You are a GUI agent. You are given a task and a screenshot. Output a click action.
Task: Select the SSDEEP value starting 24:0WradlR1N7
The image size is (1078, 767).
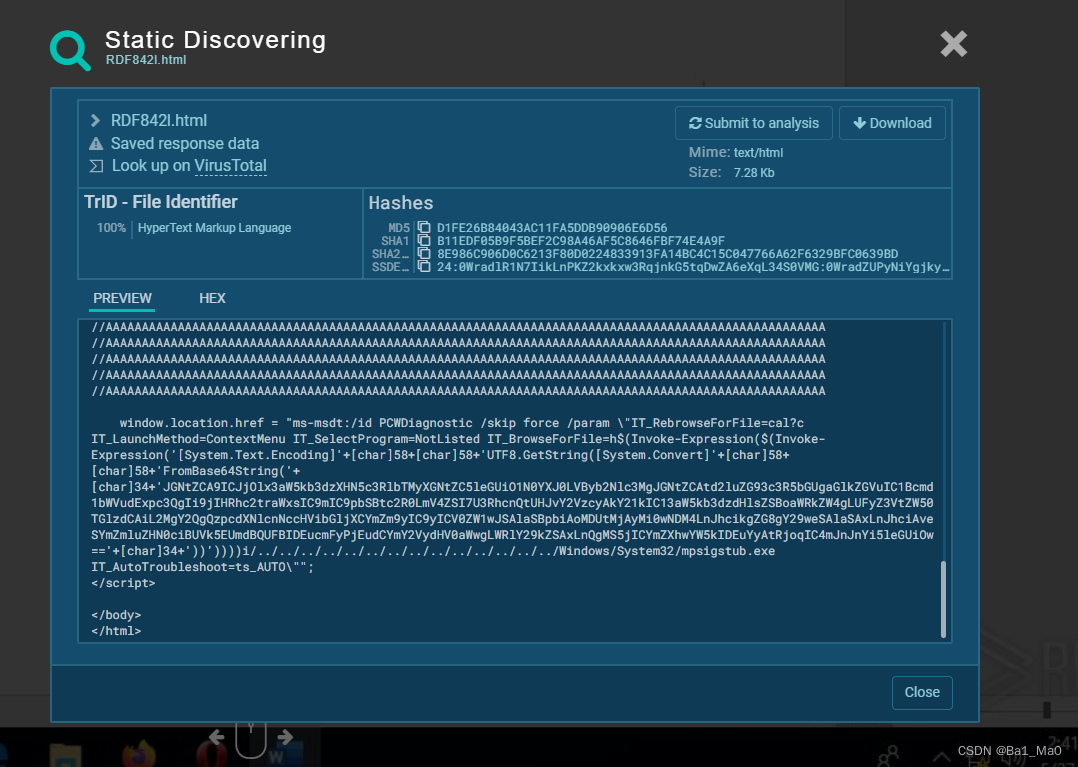click(693, 267)
